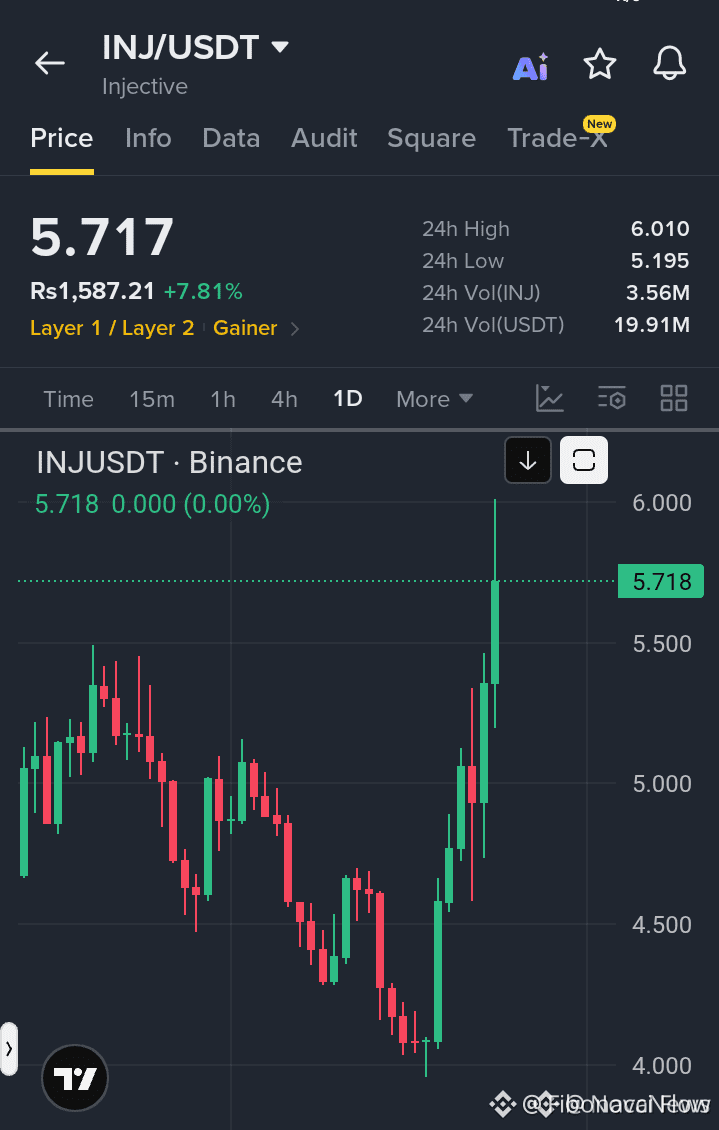The height and width of the screenshot is (1130, 719).
Task: Click the 24h Low value 5.195
Action: click(660, 261)
